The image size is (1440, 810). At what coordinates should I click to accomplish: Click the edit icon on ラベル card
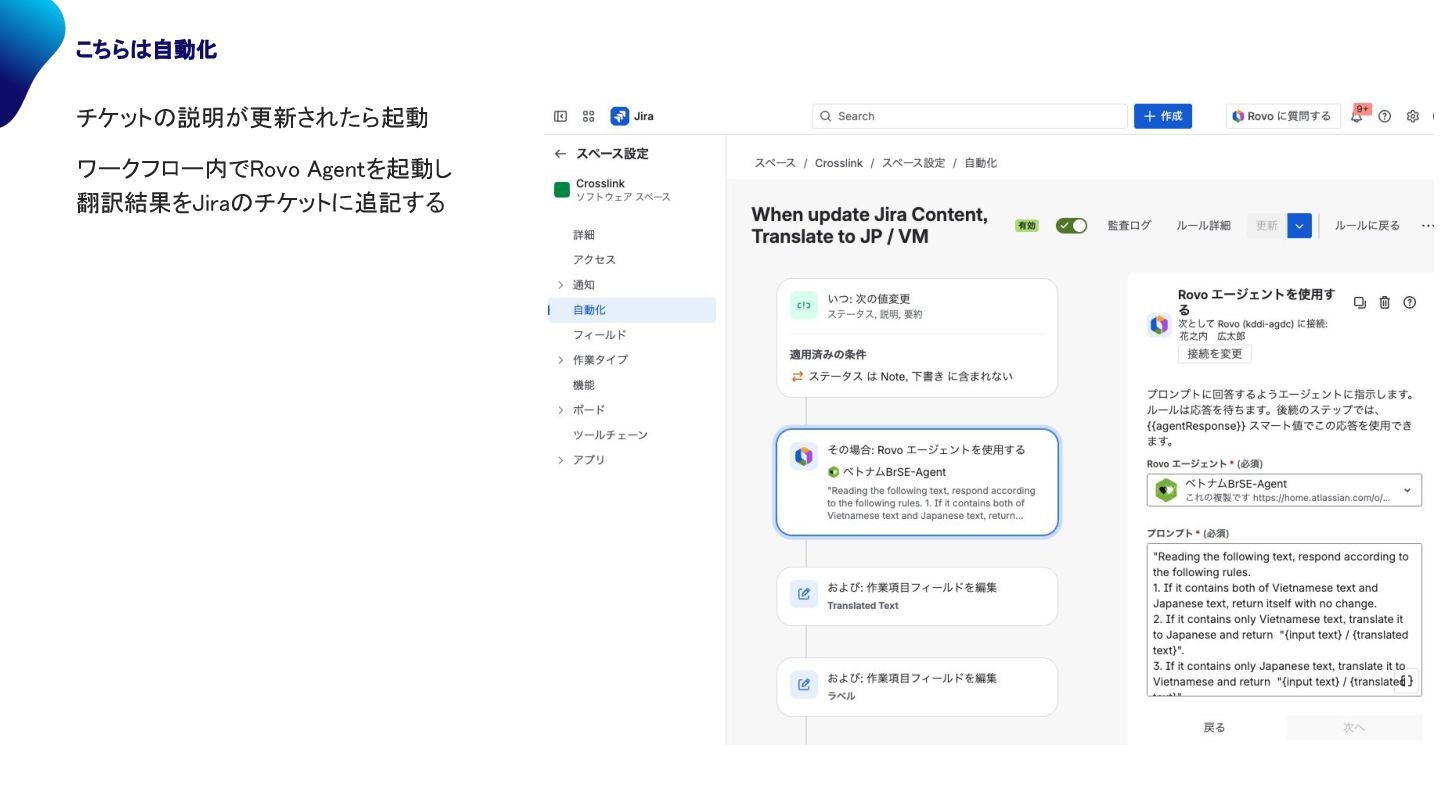804,685
